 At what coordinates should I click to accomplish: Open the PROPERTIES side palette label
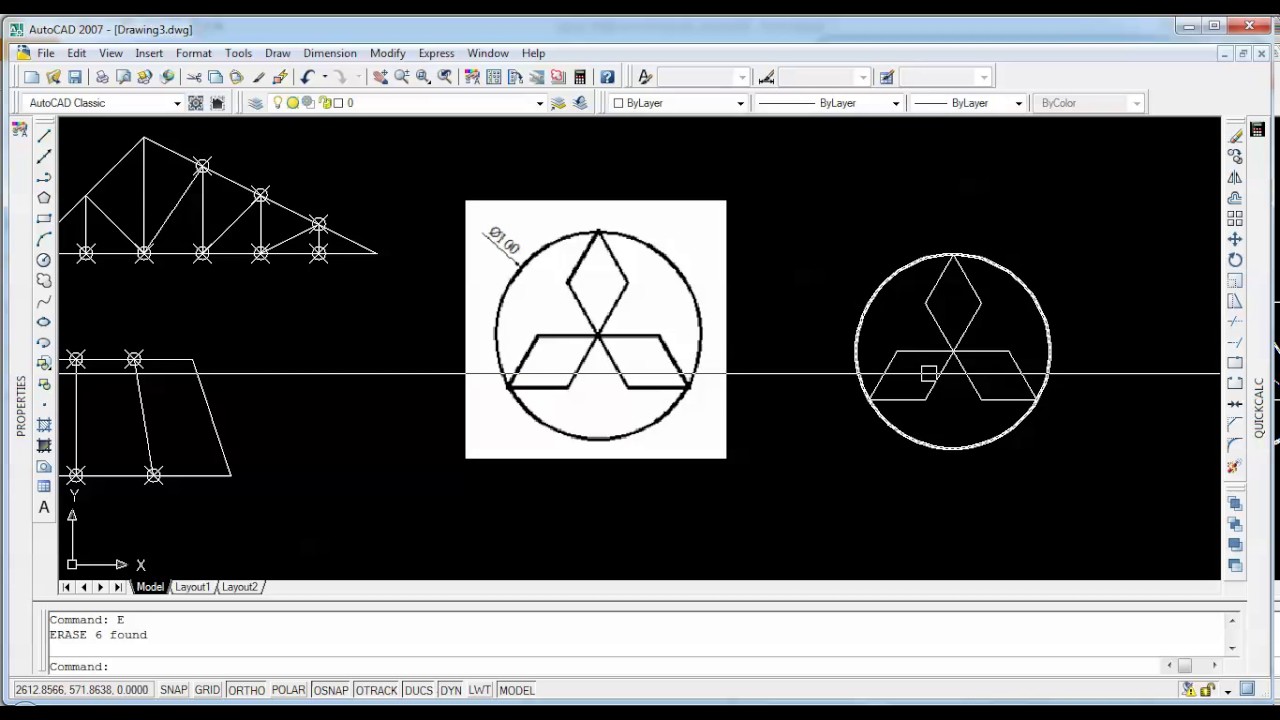point(20,405)
